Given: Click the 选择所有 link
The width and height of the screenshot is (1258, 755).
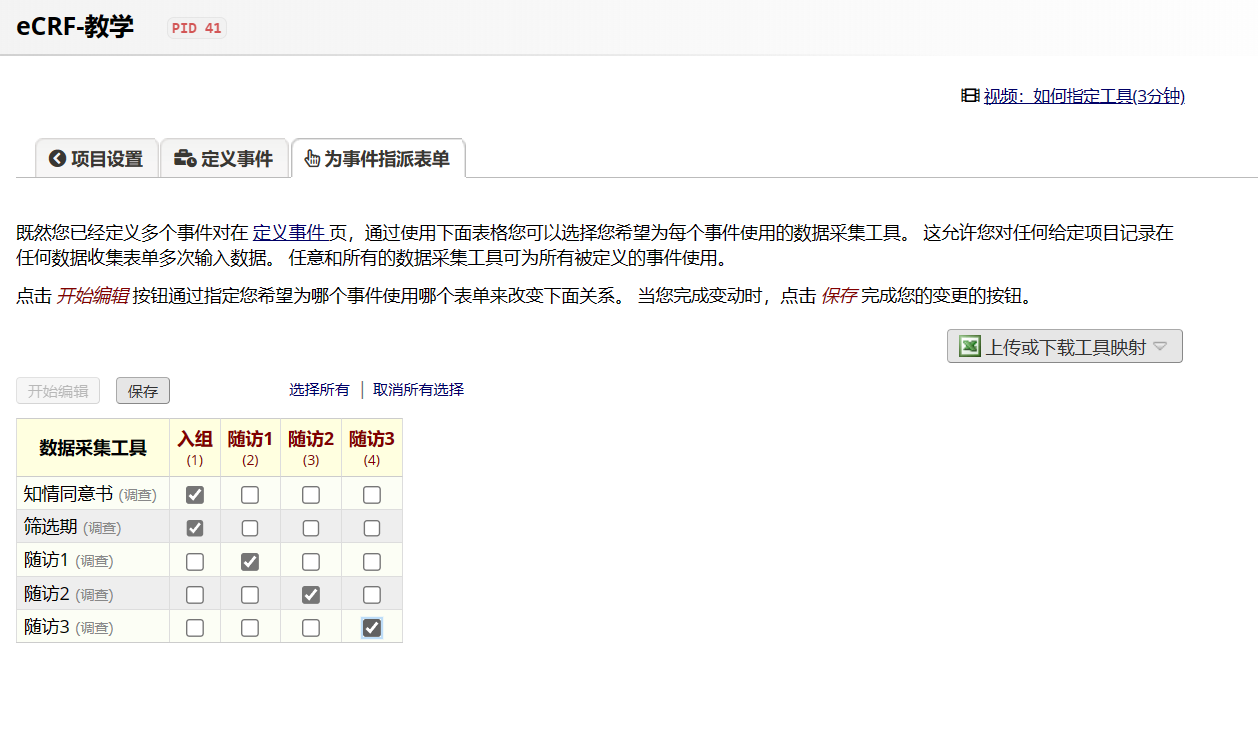Looking at the screenshot, I should tap(319, 389).
